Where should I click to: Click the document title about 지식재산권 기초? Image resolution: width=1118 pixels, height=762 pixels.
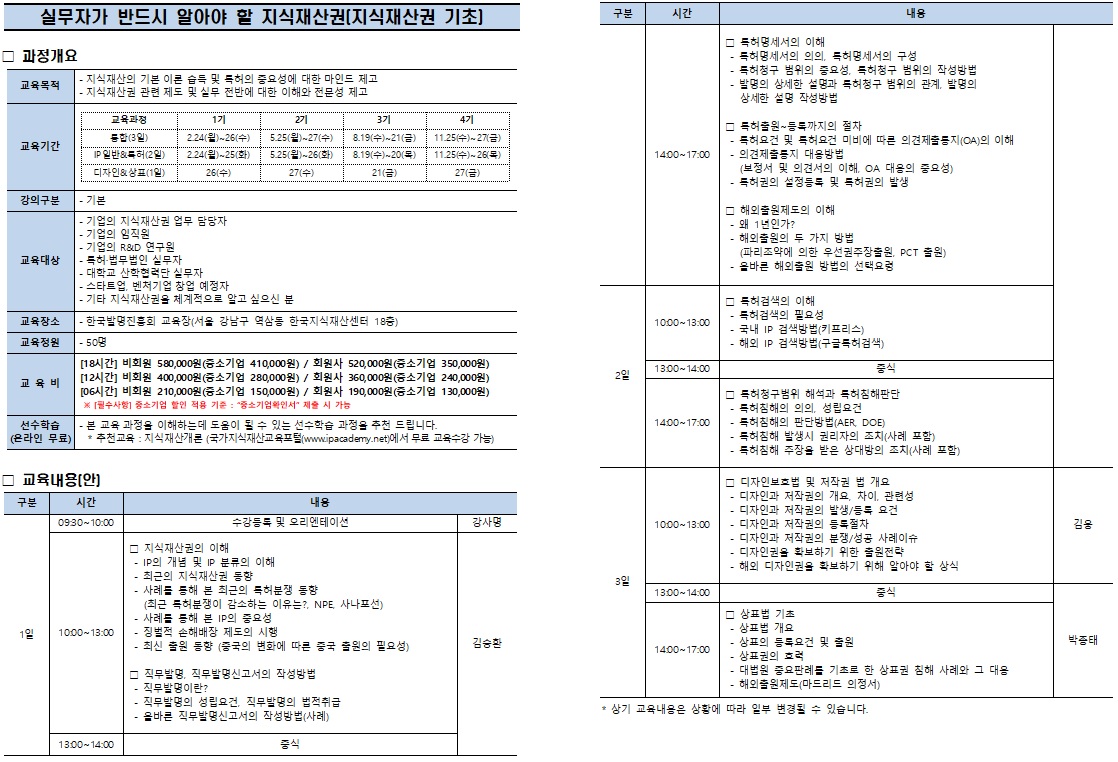click(x=261, y=18)
